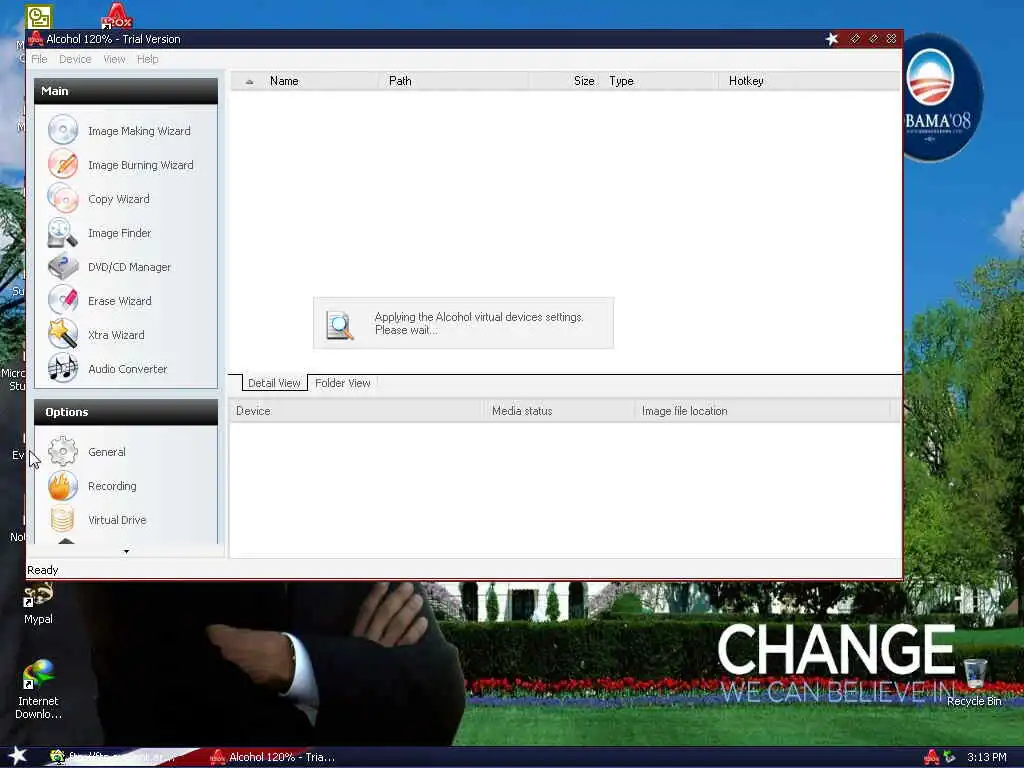Click the down arrow below Options panel
The width and height of the screenshot is (1024, 768).
point(126,551)
